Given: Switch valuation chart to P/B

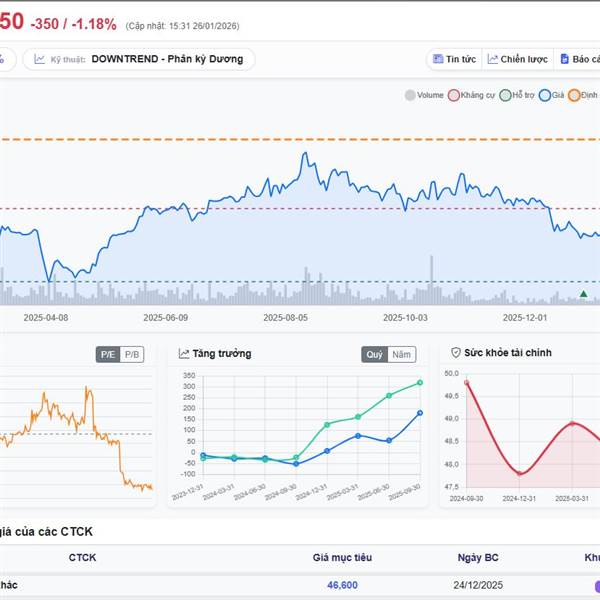Looking at the screenshot, I should [132, 354].
